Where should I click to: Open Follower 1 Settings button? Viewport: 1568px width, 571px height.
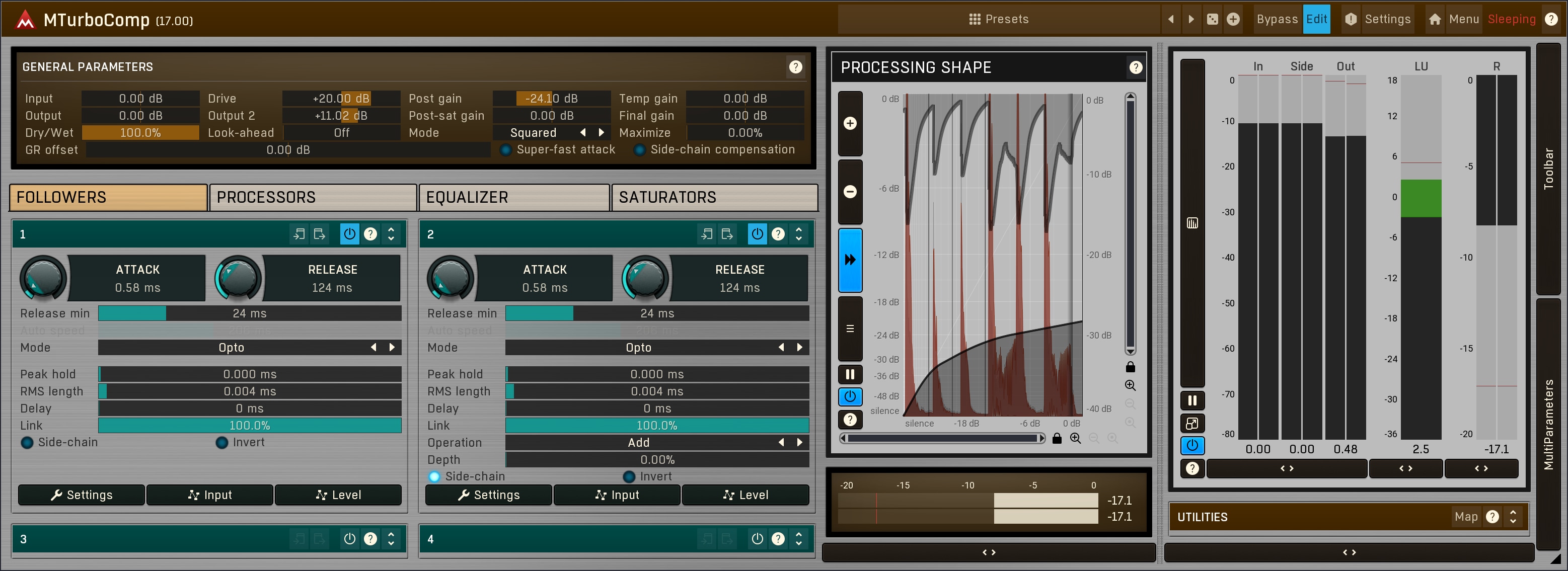click(x=82, y=495)
